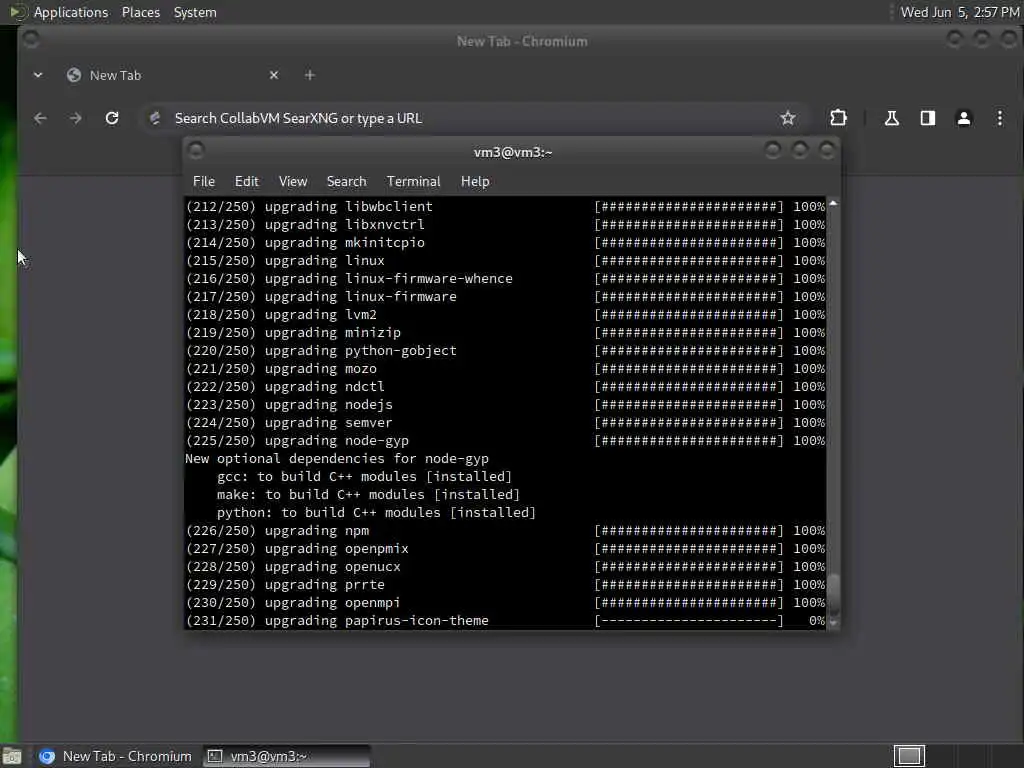The height and width of the screenshot is (768, 1024).
Task: Click the terminal scrollbar thumb
Action: coord(833,594)
